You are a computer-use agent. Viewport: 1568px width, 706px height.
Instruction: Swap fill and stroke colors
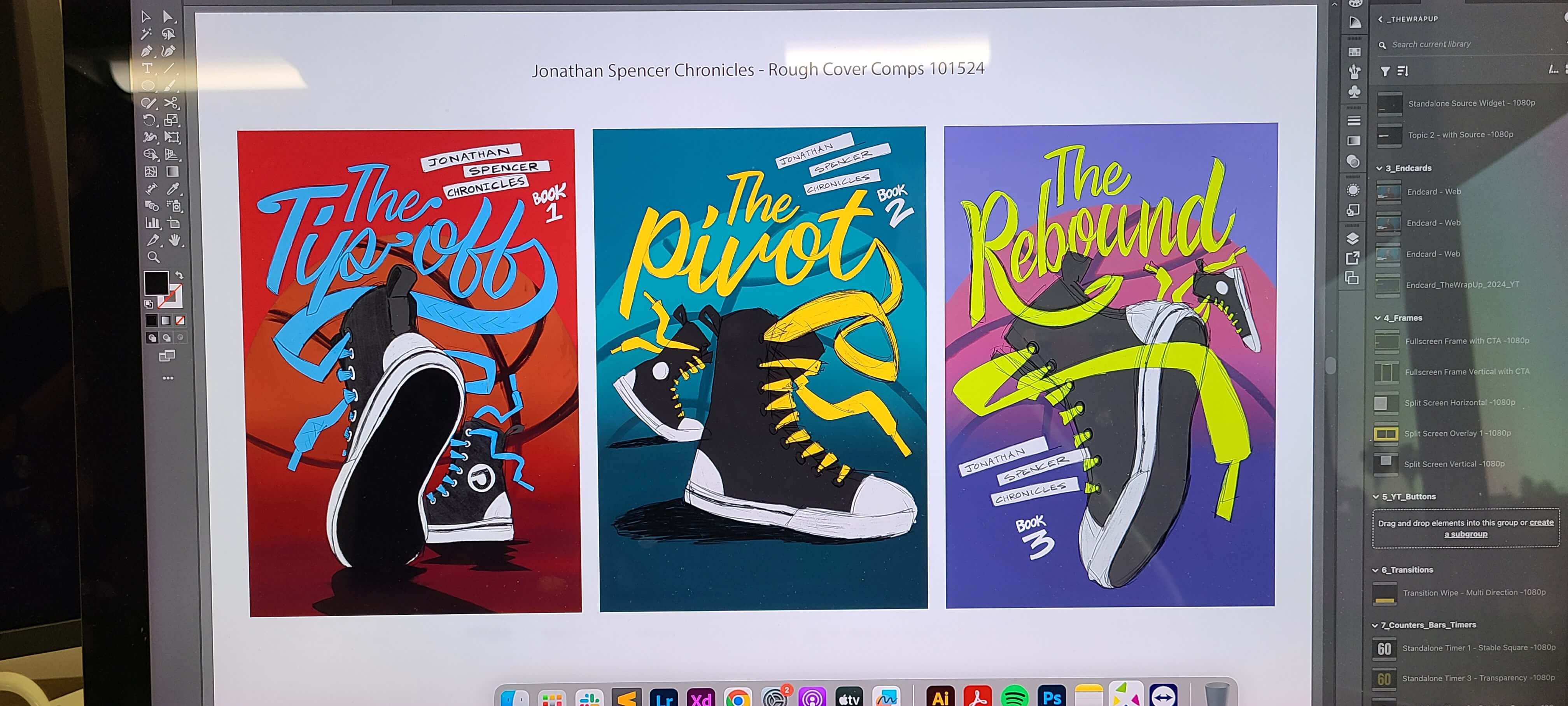click(x=180, y=276)
